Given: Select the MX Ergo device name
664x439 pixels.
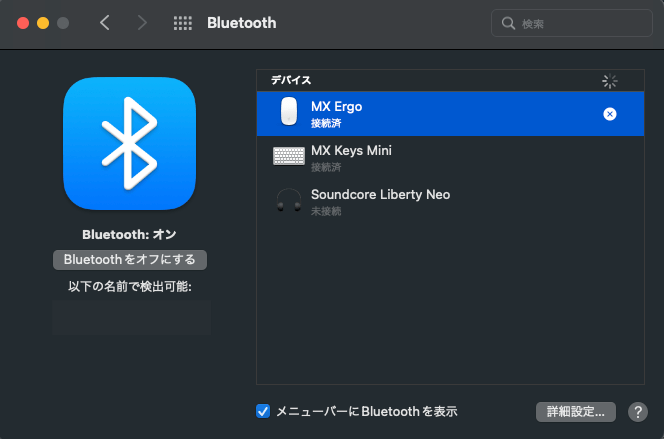Looking at the screenshot, I should coord(337,107).
